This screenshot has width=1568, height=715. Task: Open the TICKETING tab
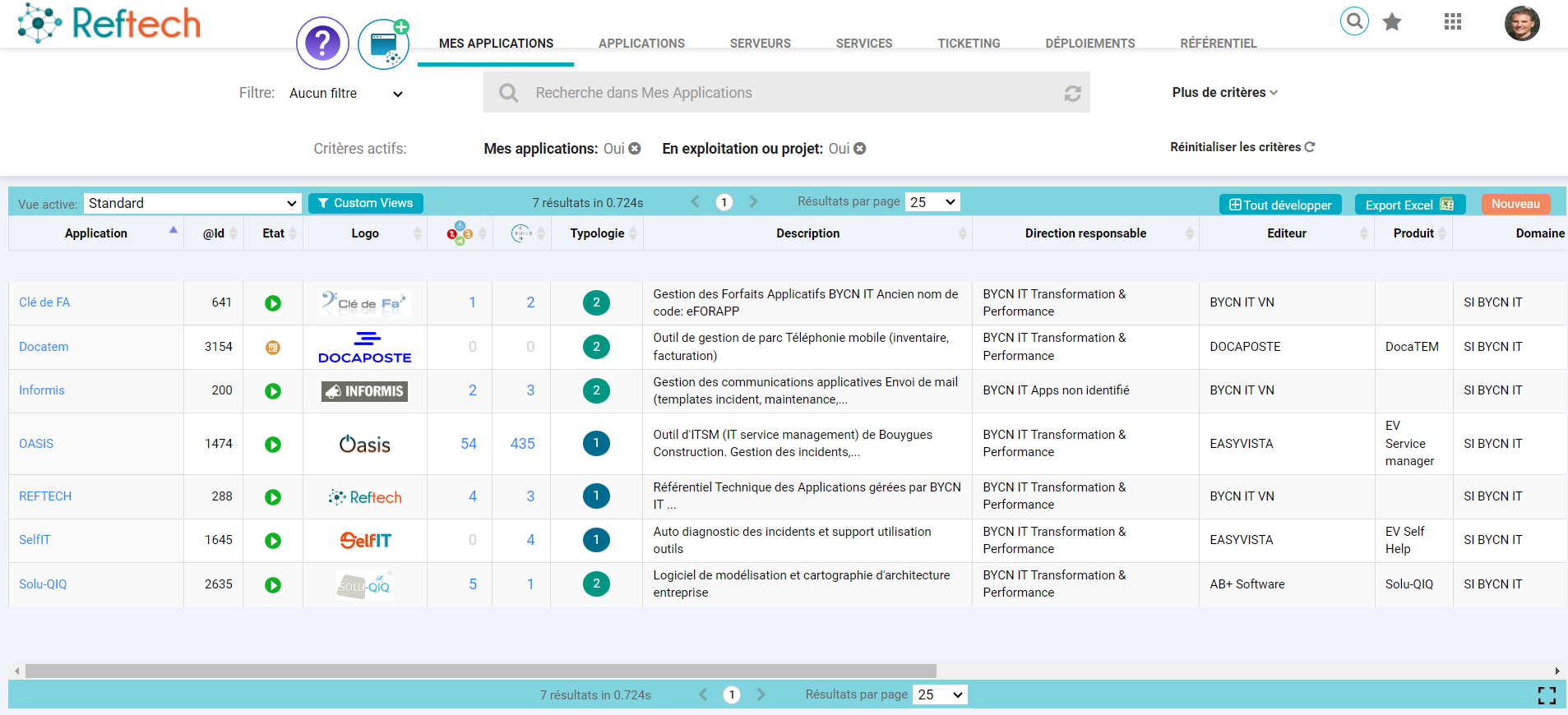click(969, 44)
